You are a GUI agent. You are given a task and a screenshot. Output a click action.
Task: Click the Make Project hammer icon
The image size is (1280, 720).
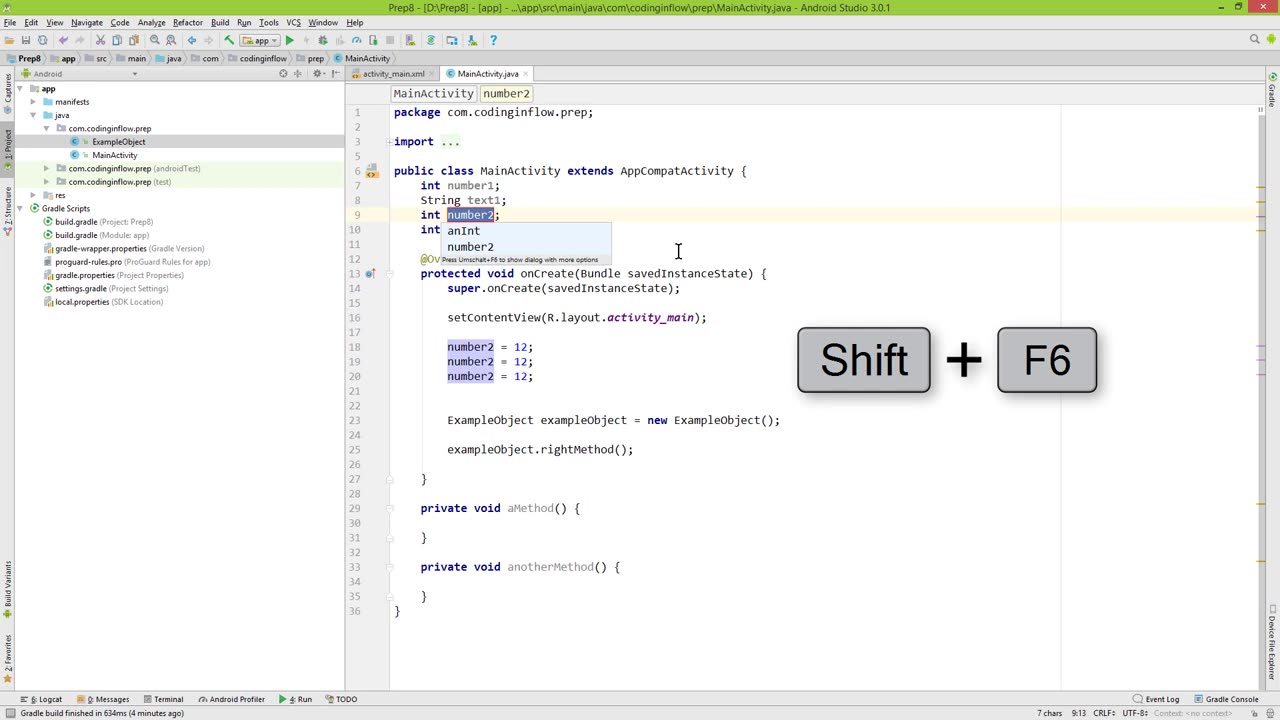[229, 40]
